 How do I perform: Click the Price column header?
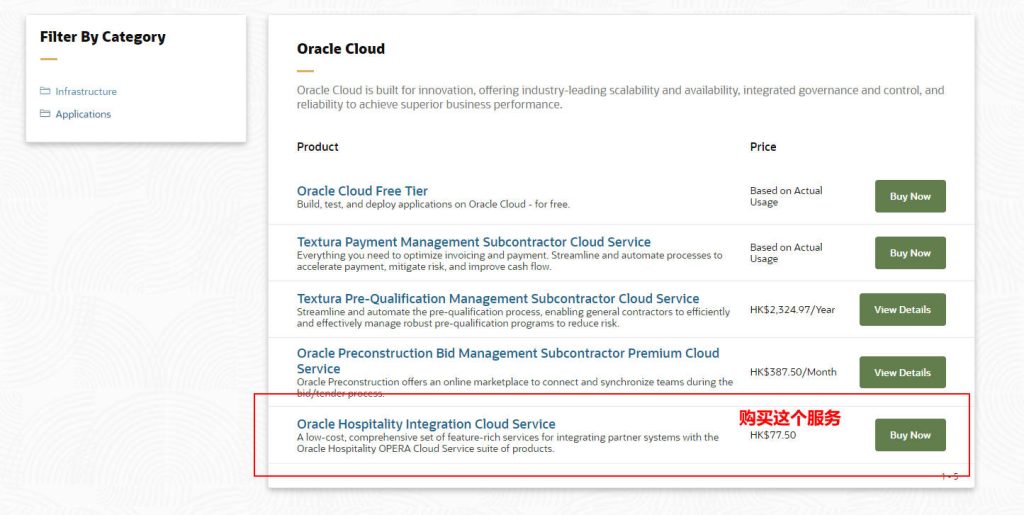tap(763, 147)
